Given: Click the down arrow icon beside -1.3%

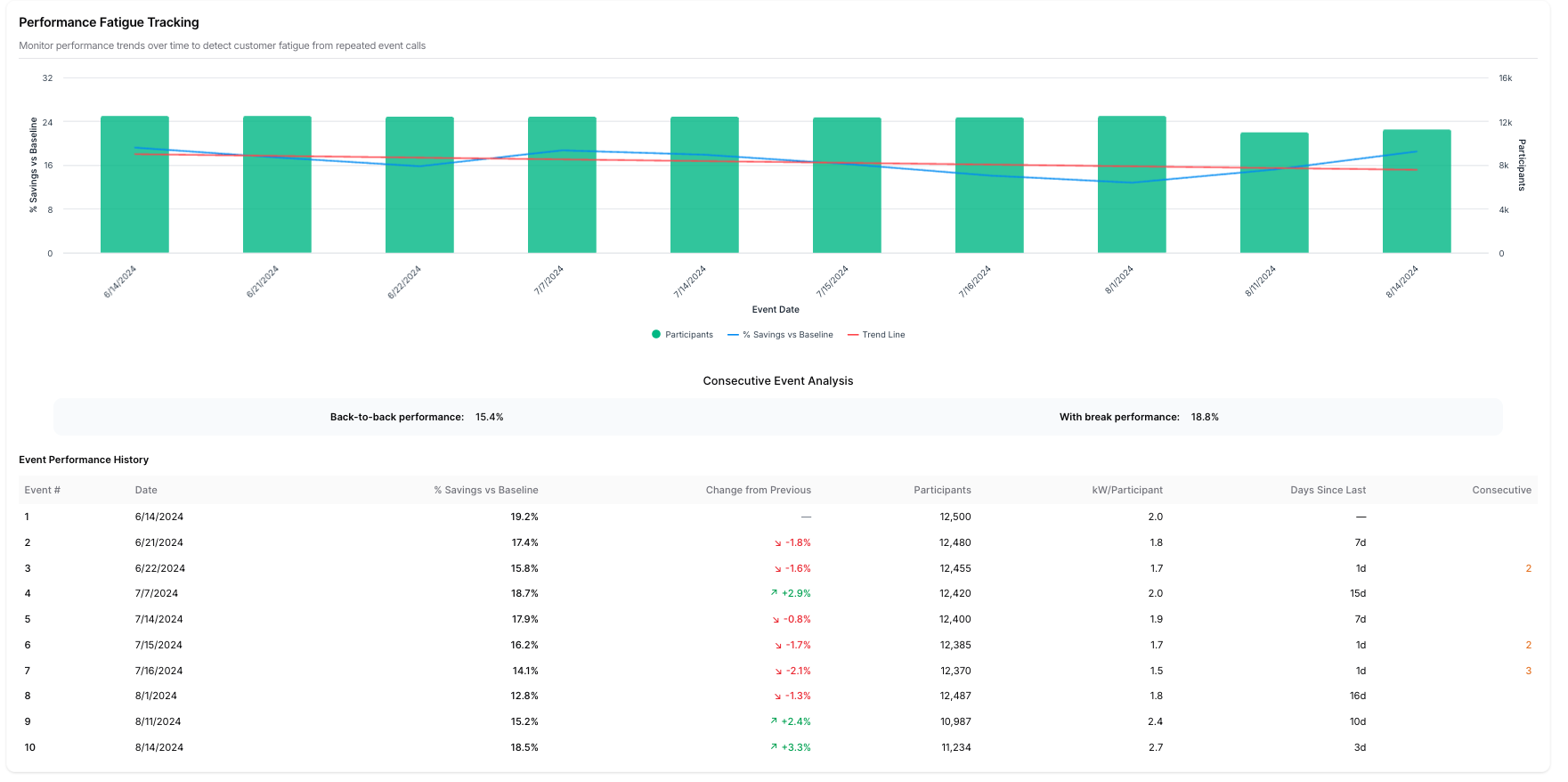Looking at the screenshot, I should coord(777,696).
